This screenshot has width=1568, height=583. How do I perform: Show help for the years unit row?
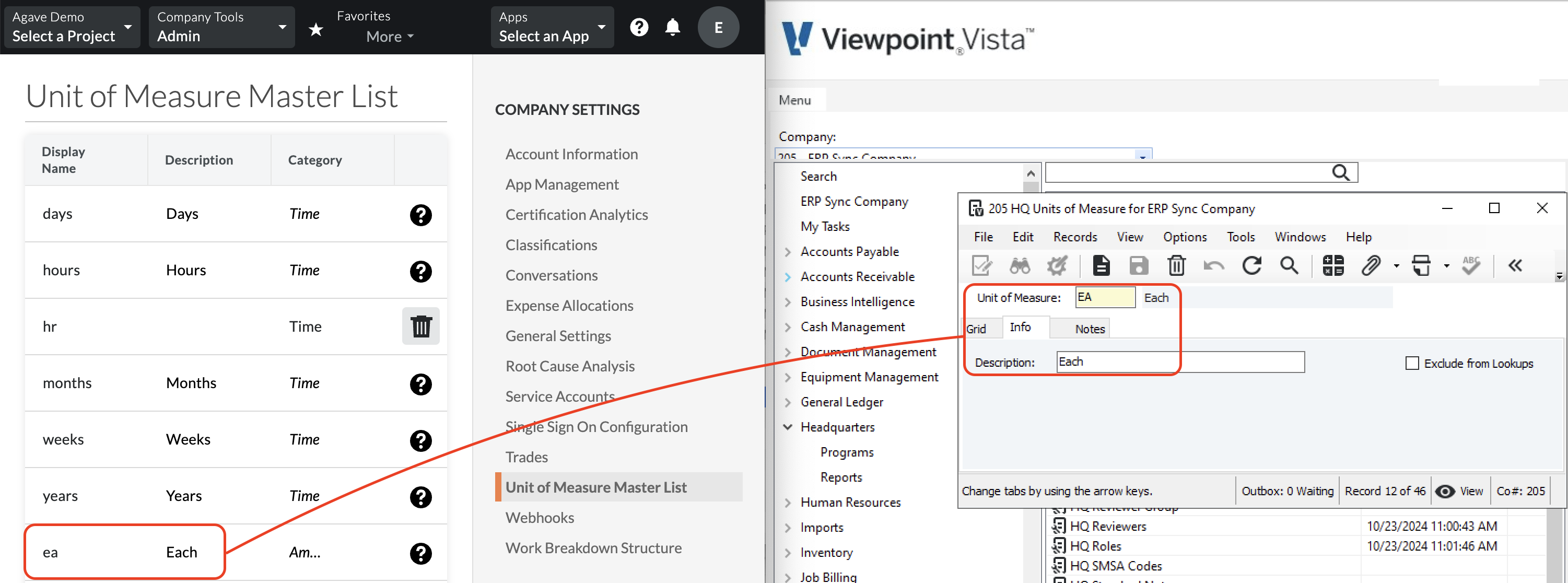420,497
